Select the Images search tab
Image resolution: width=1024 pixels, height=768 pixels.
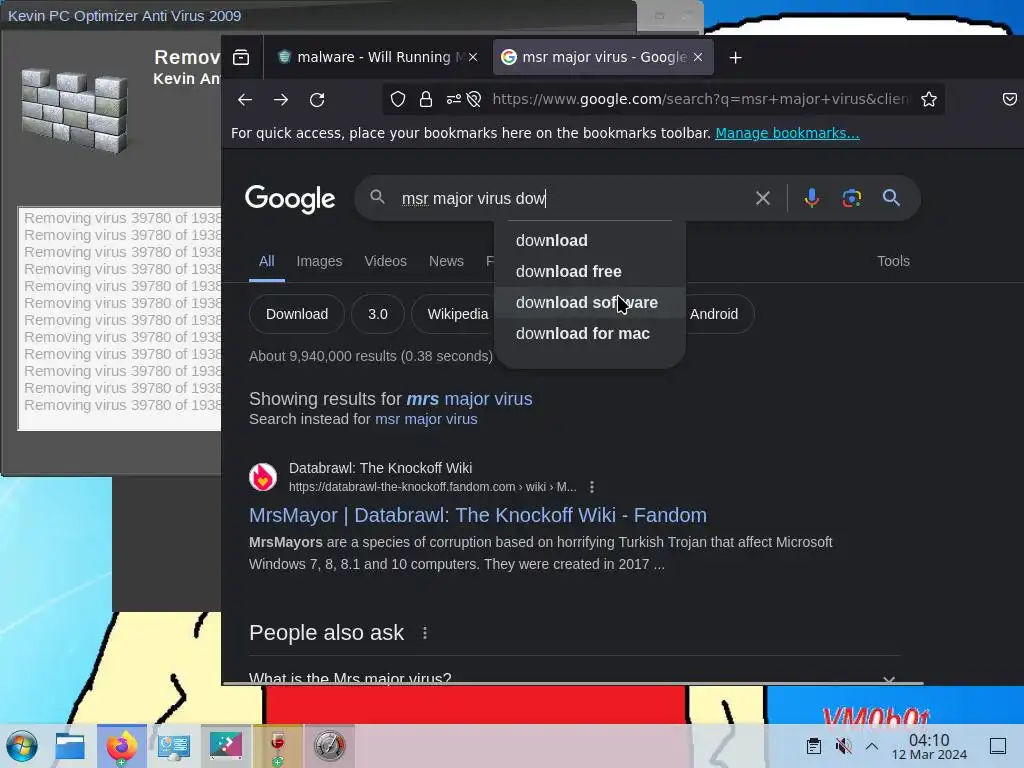[x=319, y=261]
